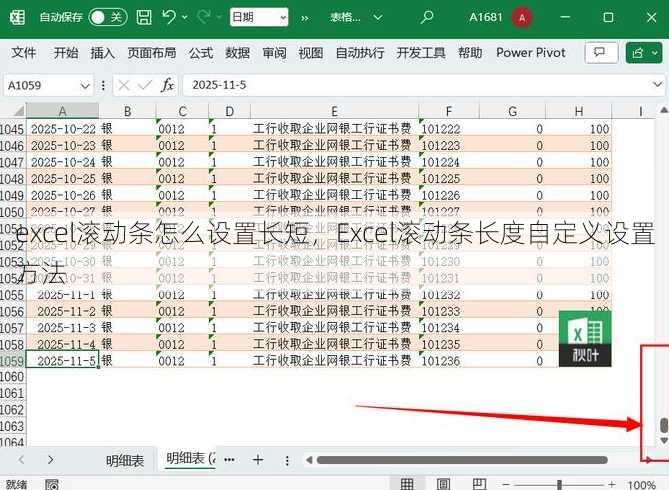Click the Excel app logo icon

point(17,17)
